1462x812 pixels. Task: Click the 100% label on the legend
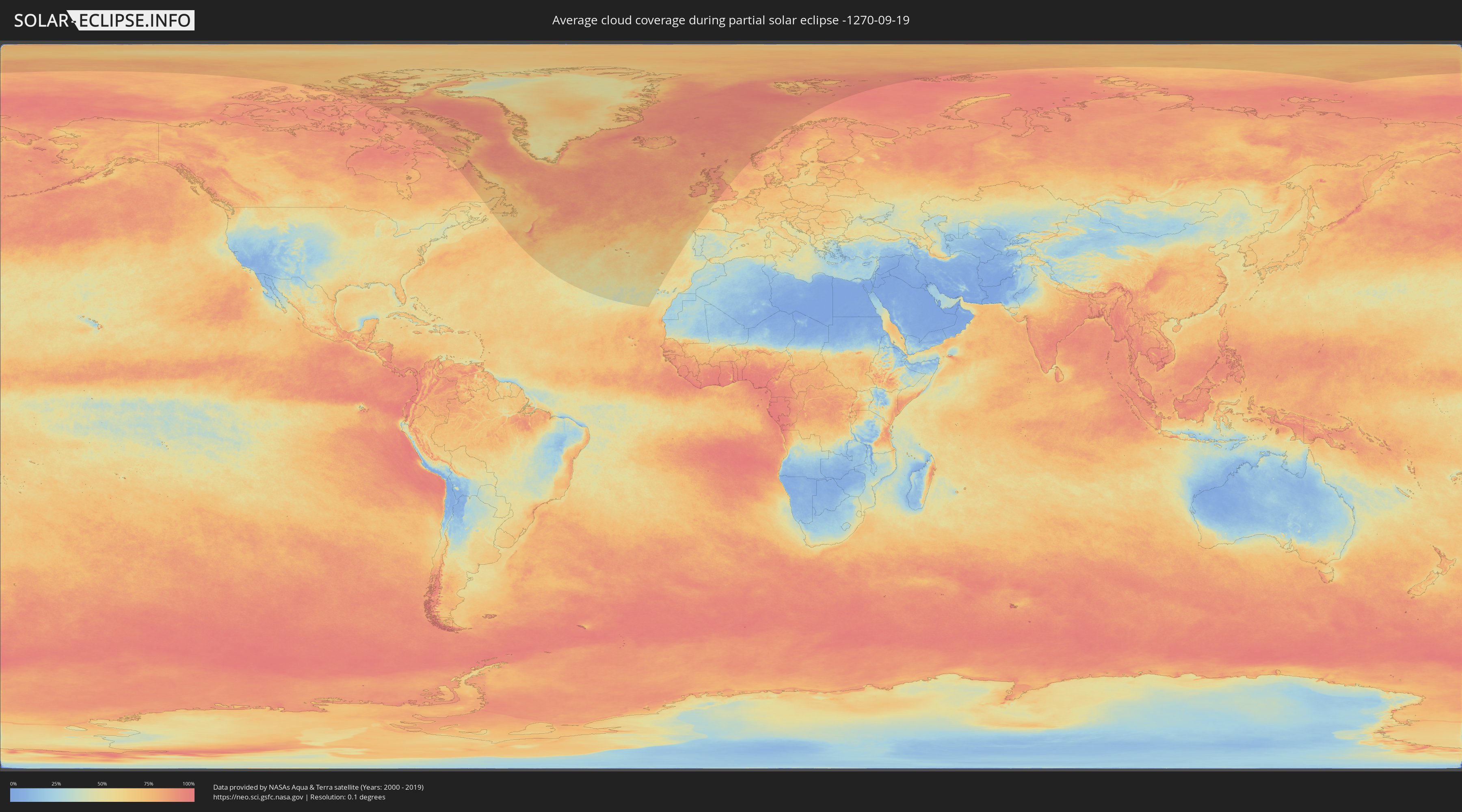pyautogui.click(x=188, y=784)
